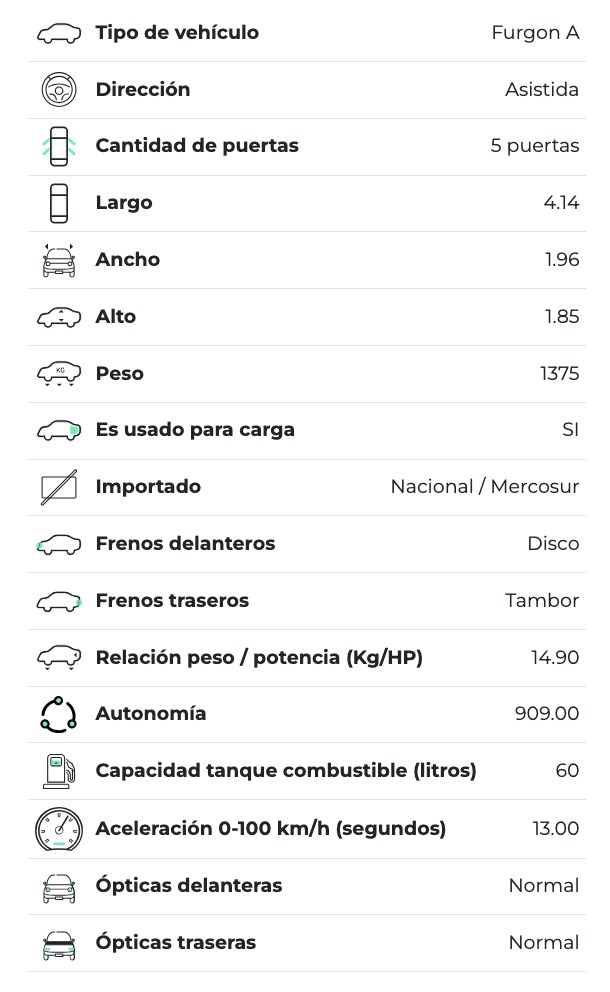
Task: Click the car icon beside Tipo de vehículo
Action: click(x=59, y=34)
